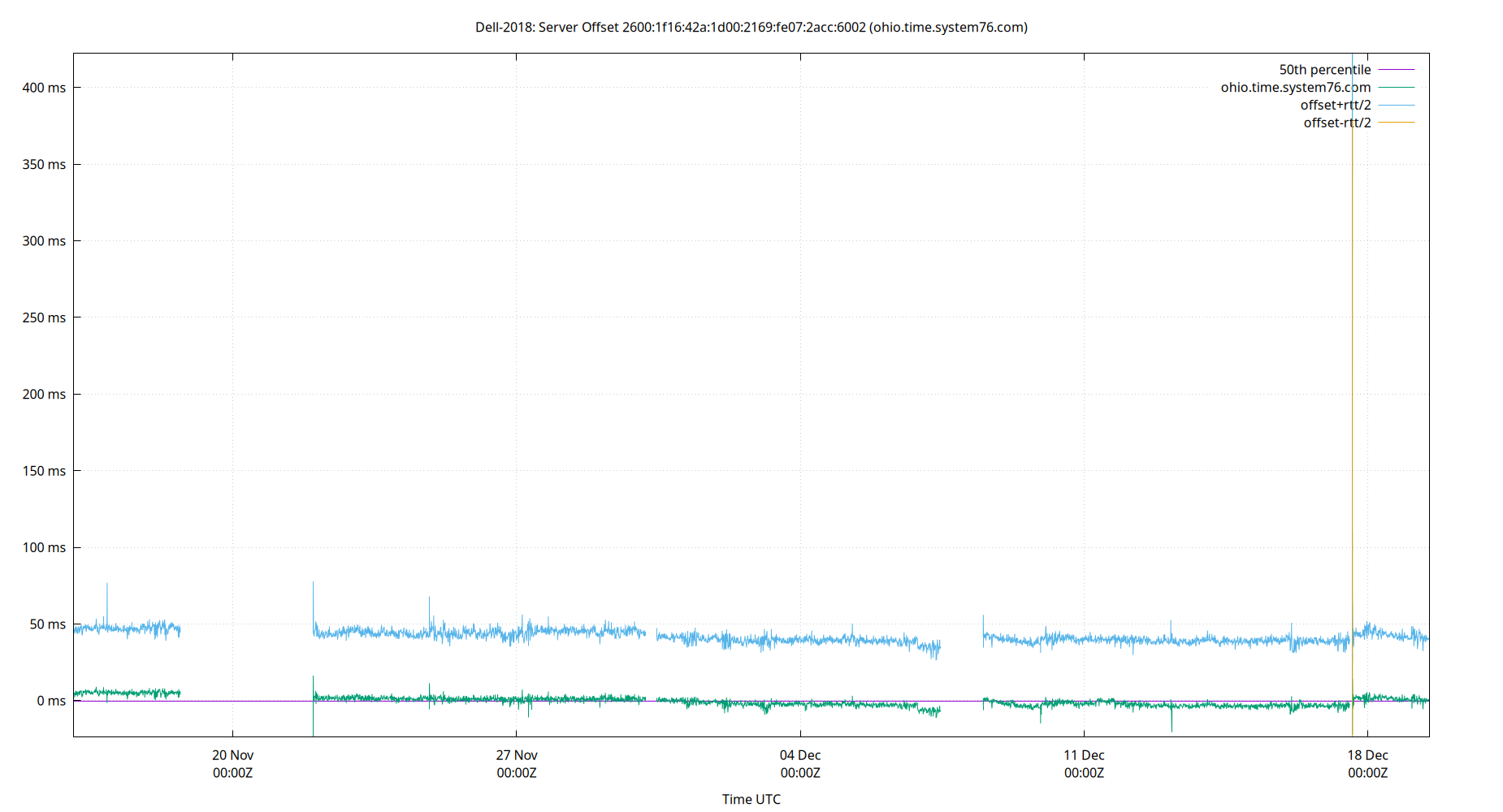1503x812 pixels.
Task: Select the "400 ms" y-axis label
Action: click(45, 89)
